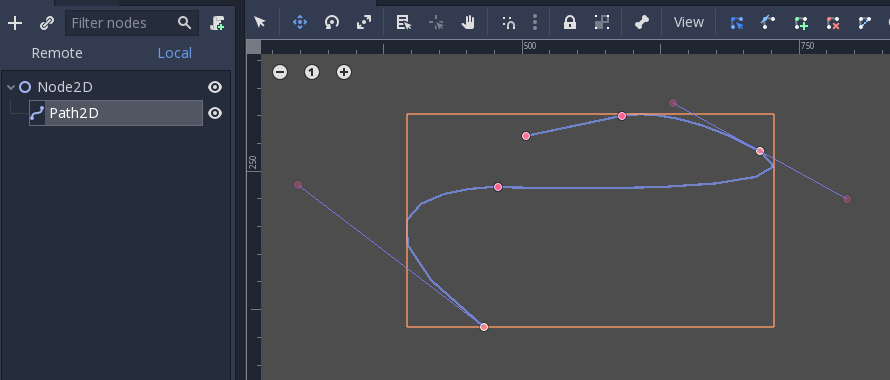Select the upper-right curve point
Screen dimensions: 890x380
click(760, 151)
